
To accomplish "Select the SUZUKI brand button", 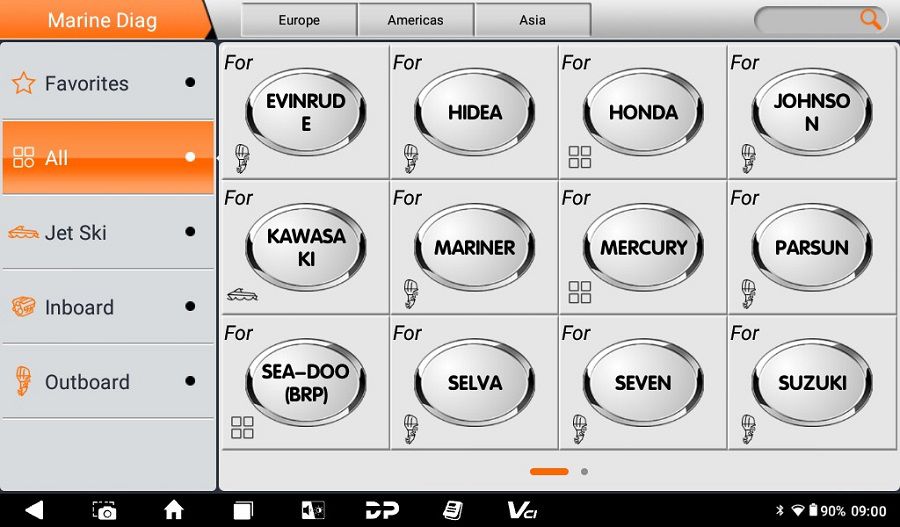I will (812, 382).
